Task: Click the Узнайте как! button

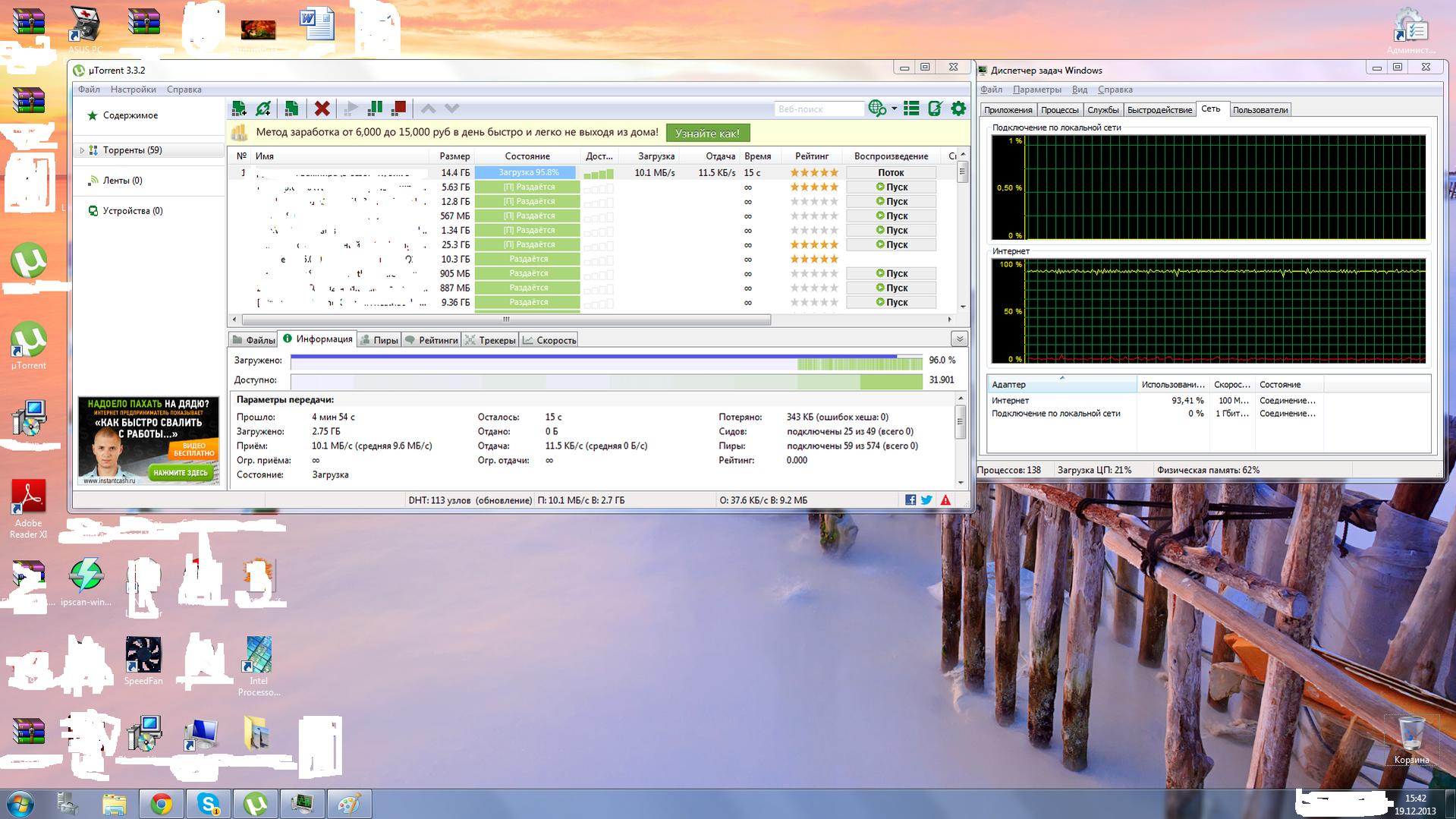Action: coord(707,134)
